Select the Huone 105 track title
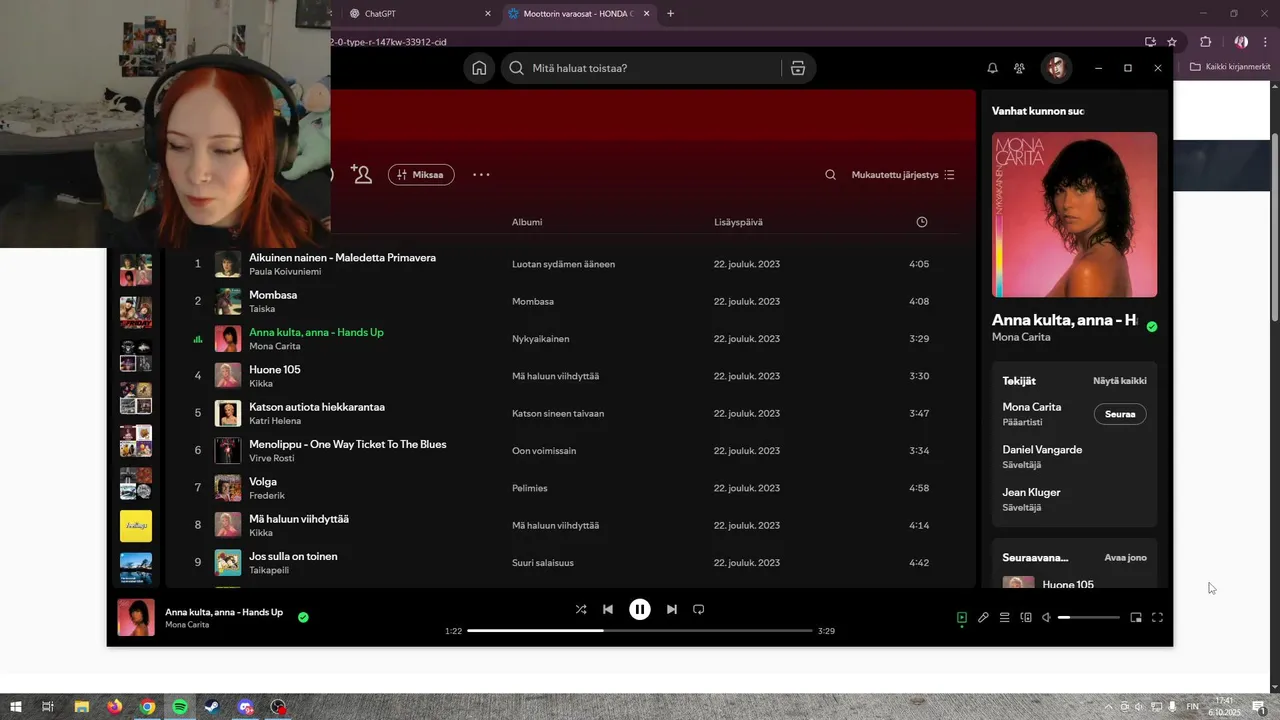 275,370
